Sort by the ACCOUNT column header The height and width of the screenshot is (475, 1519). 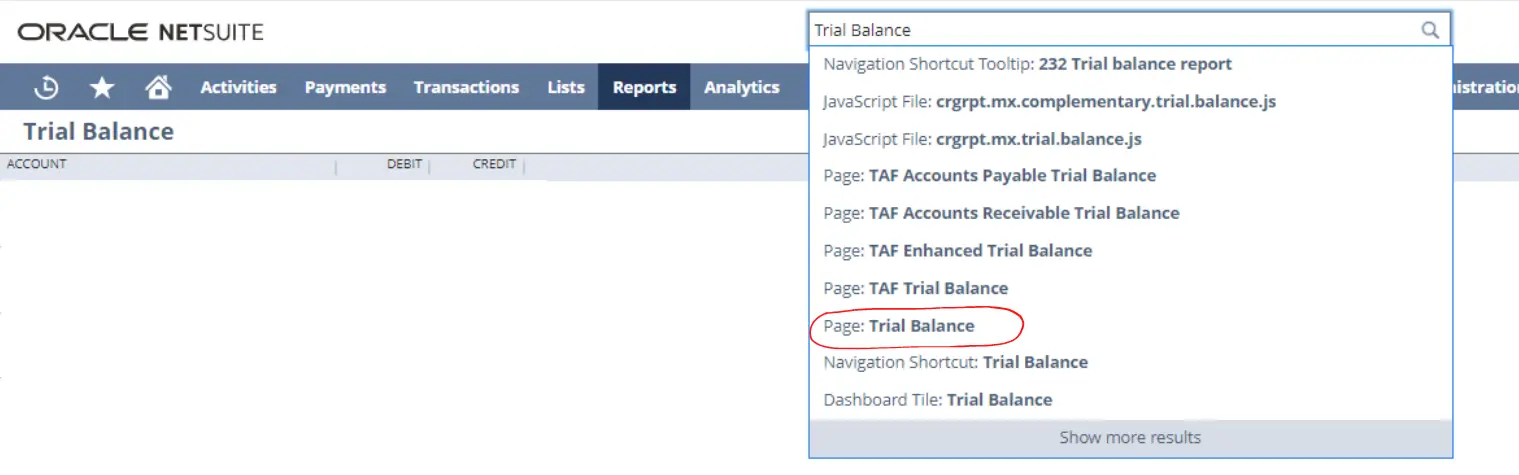coord(37,165)
